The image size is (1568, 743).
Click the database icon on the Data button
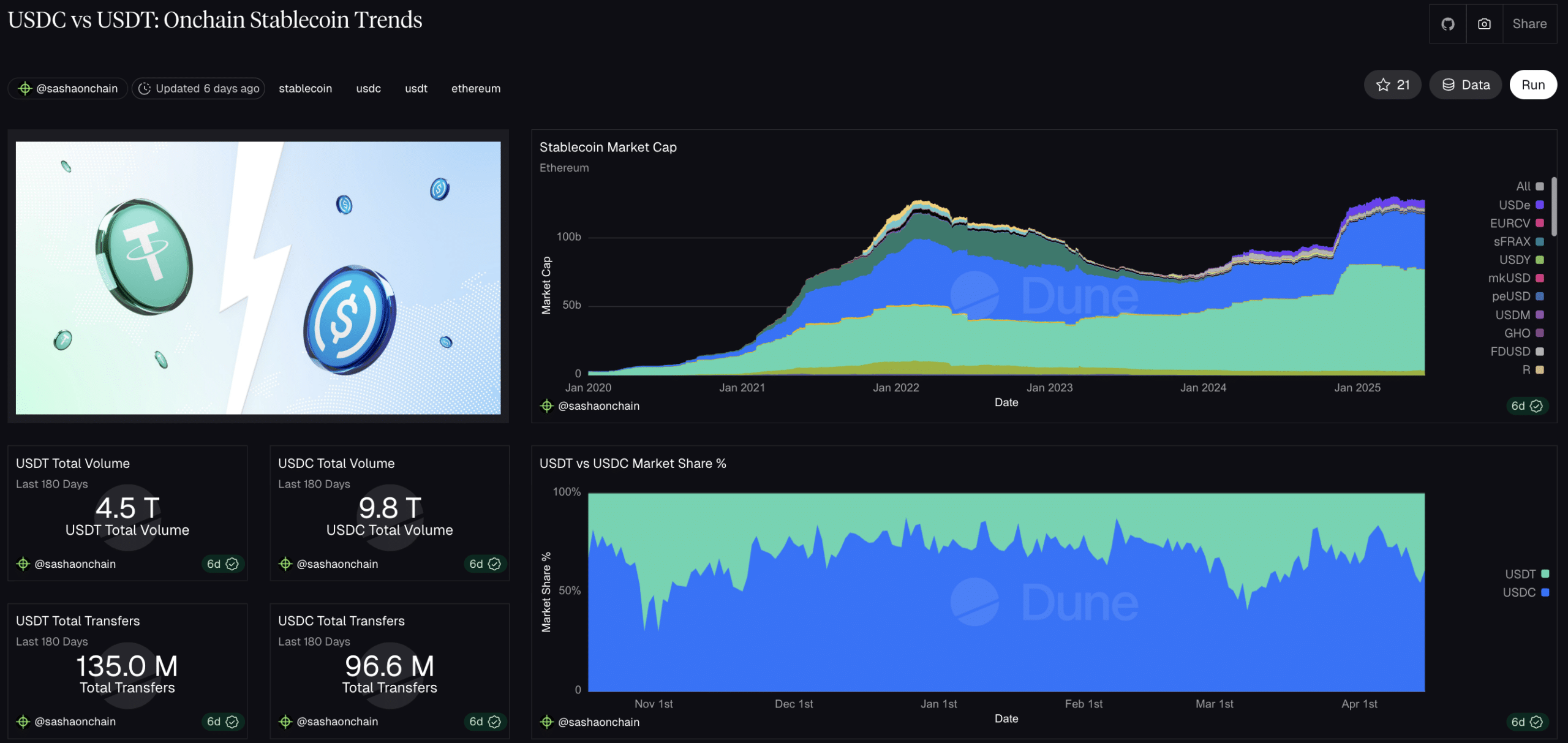pos(1449,85)
